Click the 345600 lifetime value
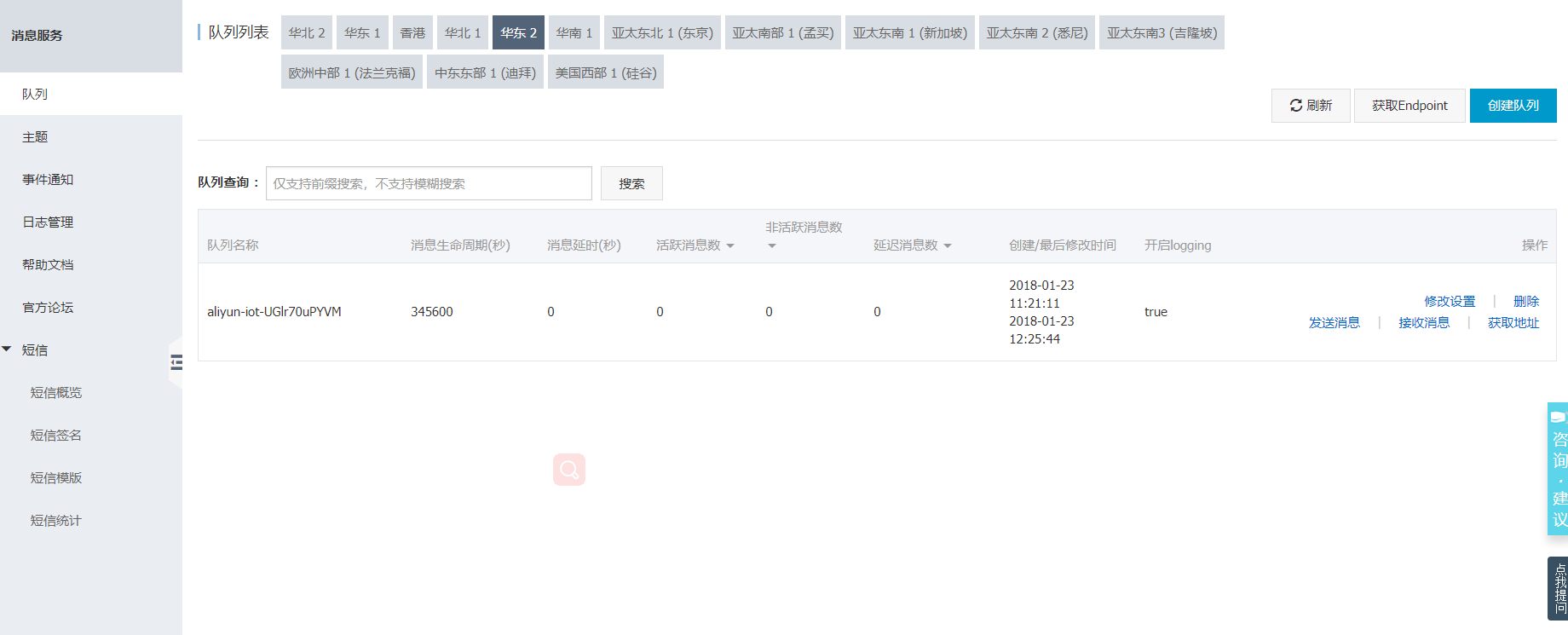The height and width of the screenshot is (635, 1568). [x=432, y=312]
